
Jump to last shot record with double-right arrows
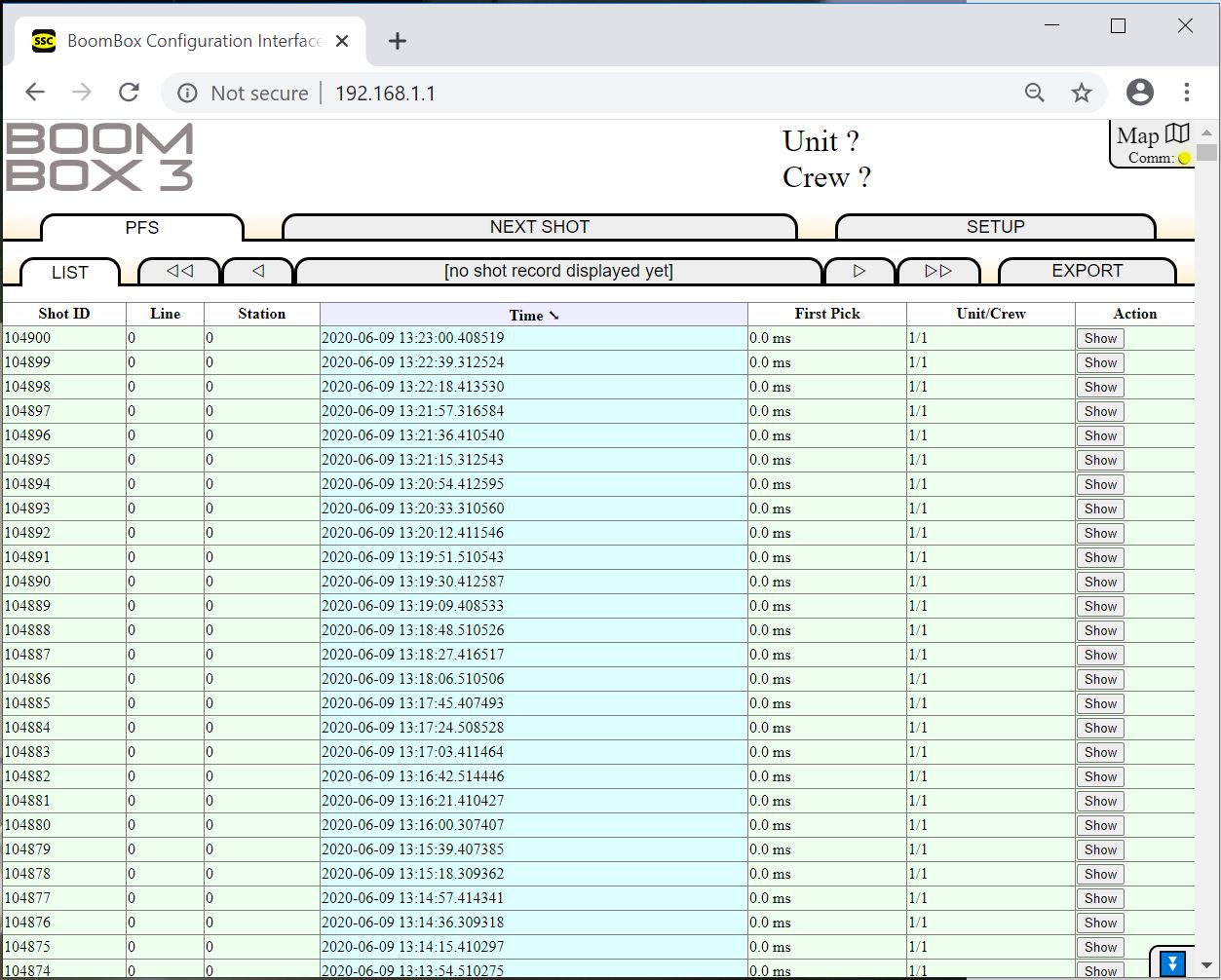[x=937, y=271]
